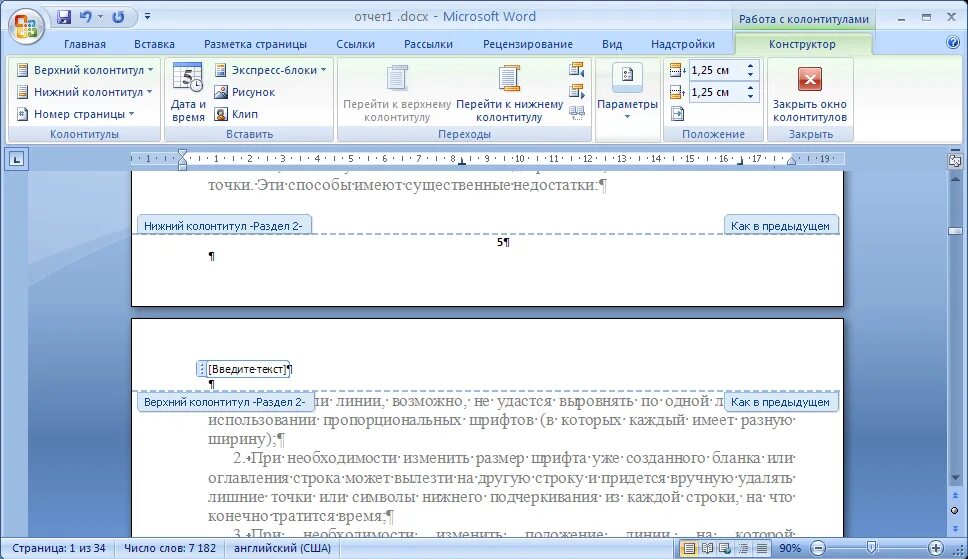The height and width of the screenshot is (559, 968).
Task: Open the Office button menu
Action: (x=26, y=26)
